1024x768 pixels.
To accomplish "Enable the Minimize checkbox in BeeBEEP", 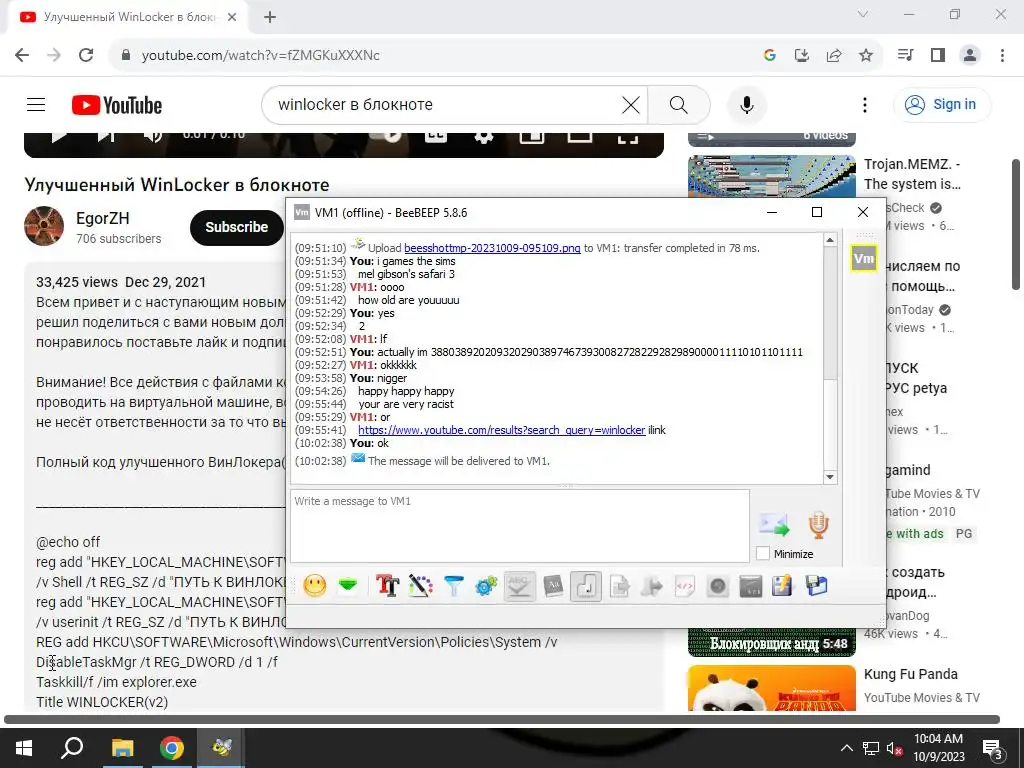I will point(763,553).
